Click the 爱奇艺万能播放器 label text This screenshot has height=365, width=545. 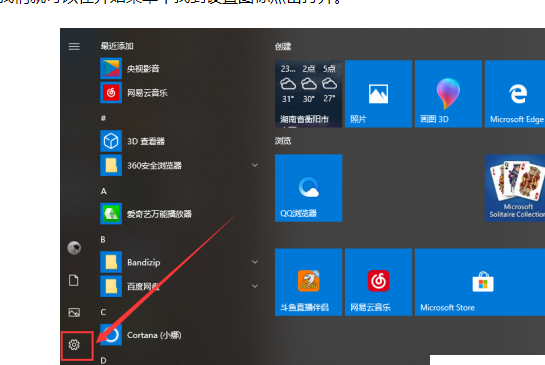point(159,214)
